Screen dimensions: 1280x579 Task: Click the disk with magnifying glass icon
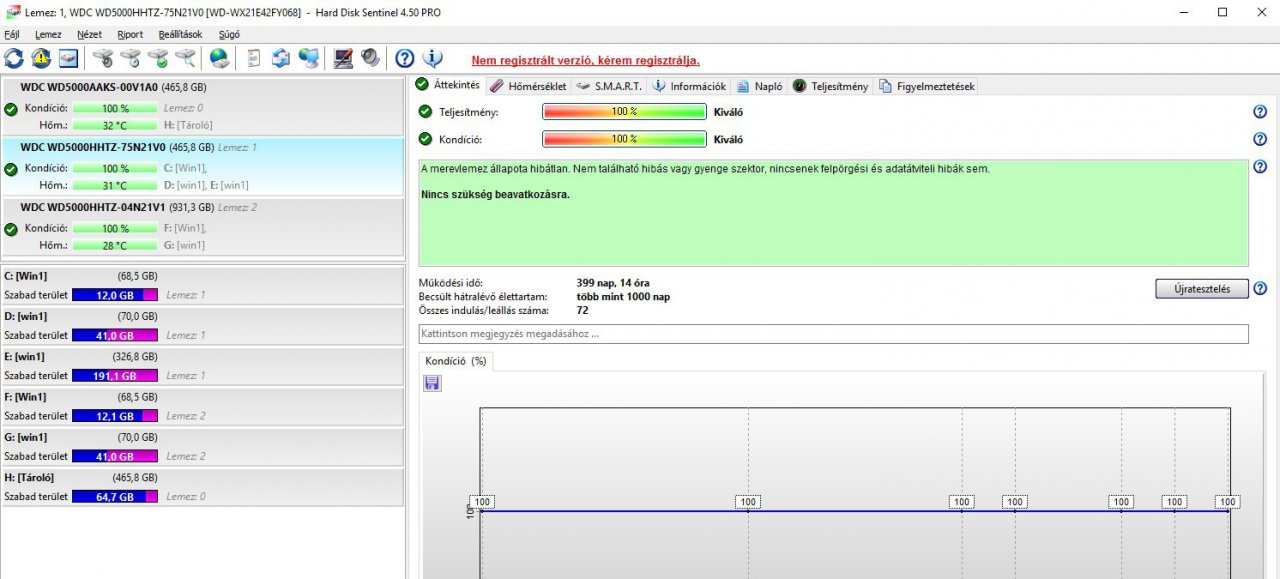(184, 58)
